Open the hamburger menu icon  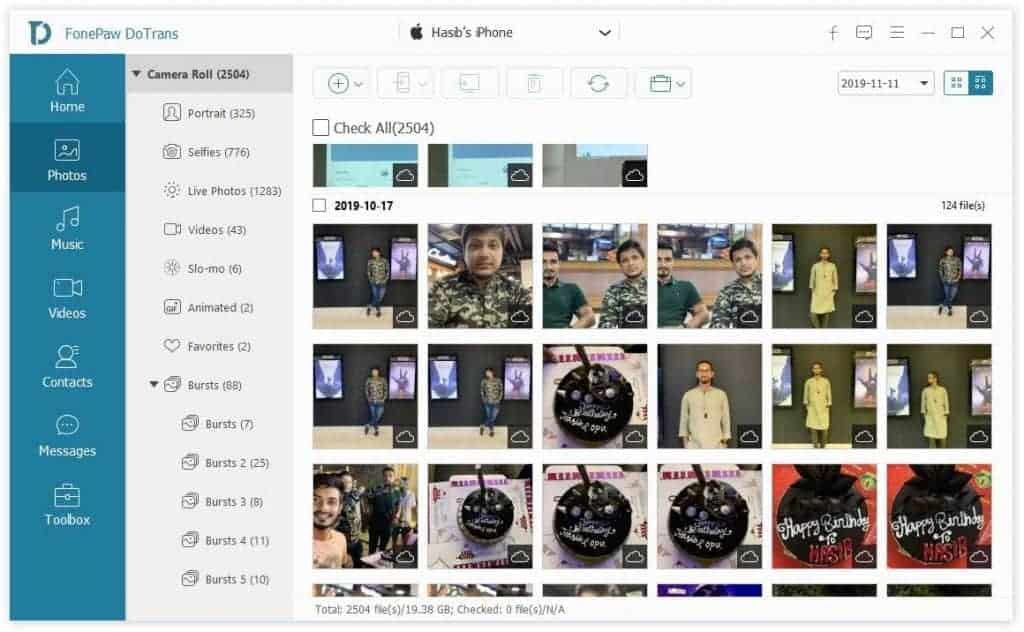coord(897,33)
